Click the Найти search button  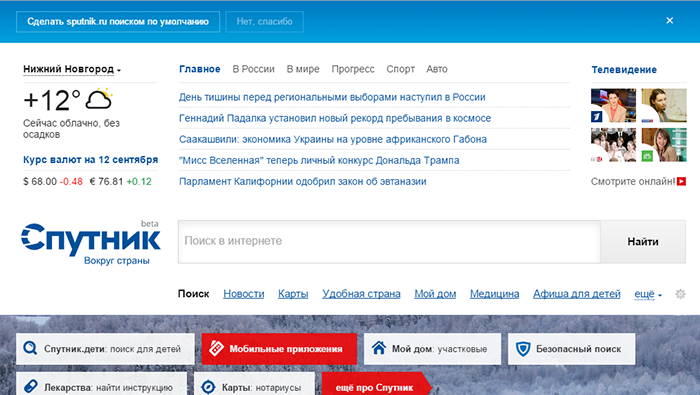click(643, 241)
